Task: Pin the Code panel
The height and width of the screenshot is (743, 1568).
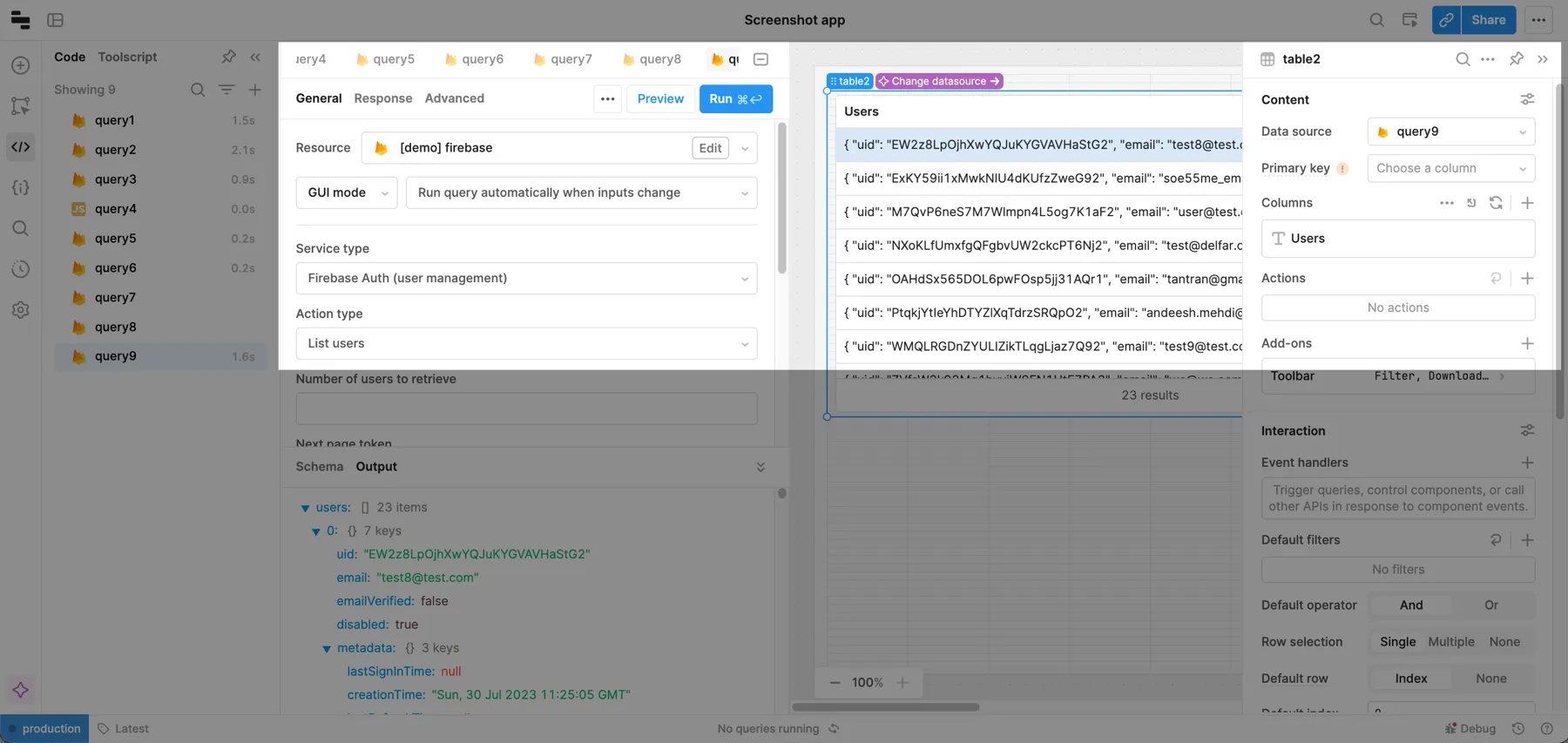Action: click(228, 57)
